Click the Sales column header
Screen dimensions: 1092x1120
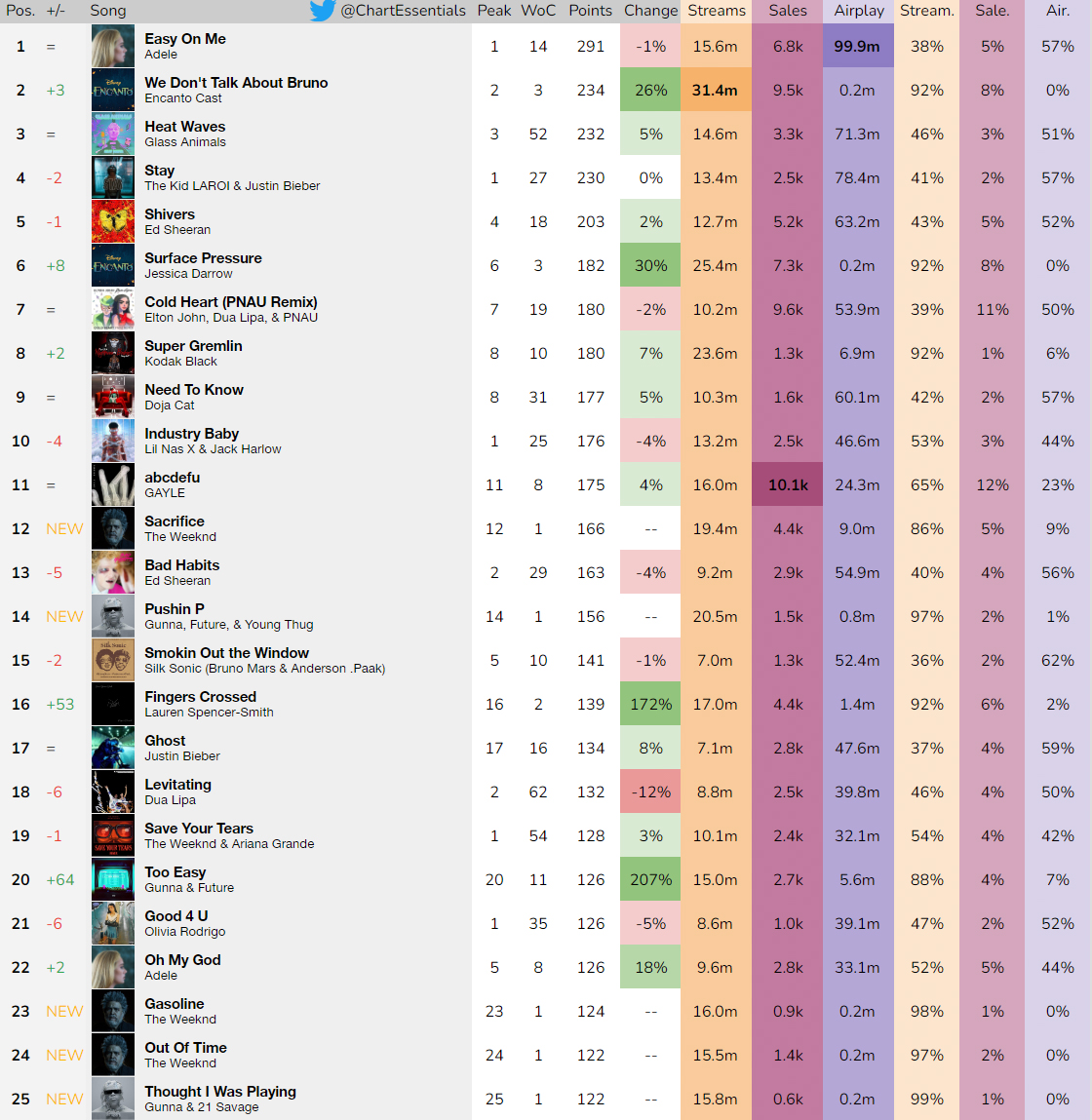788,11
